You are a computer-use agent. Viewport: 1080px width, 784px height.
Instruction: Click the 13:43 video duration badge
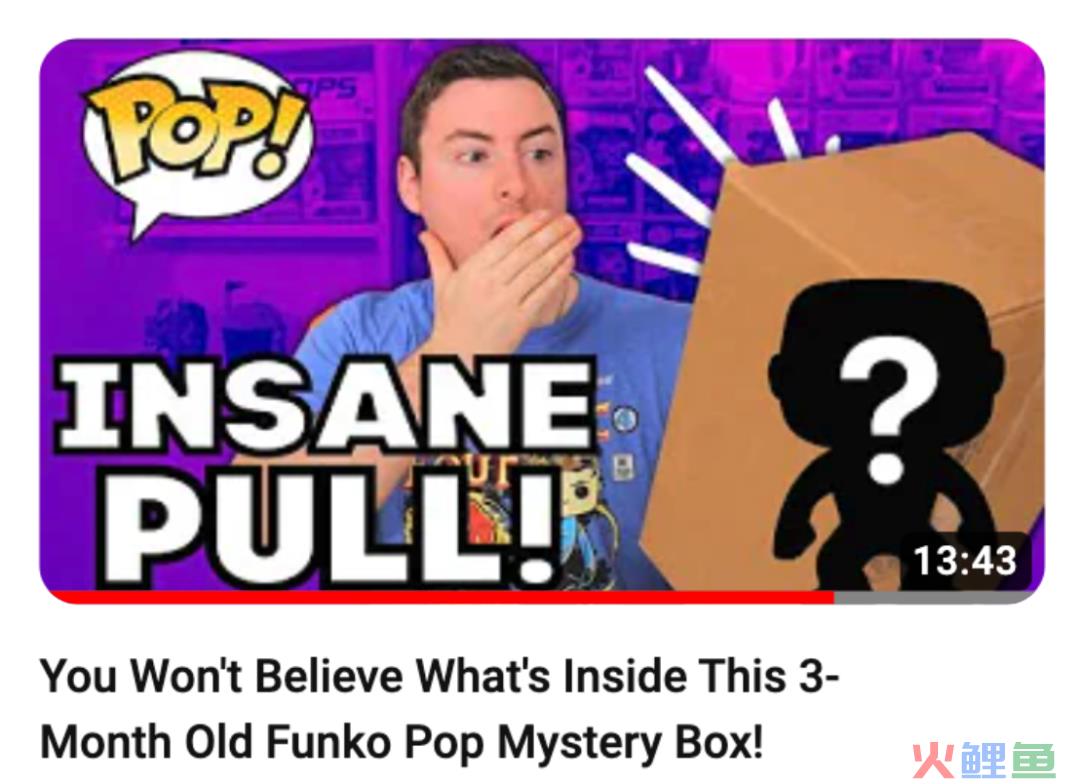coord(966,560)
